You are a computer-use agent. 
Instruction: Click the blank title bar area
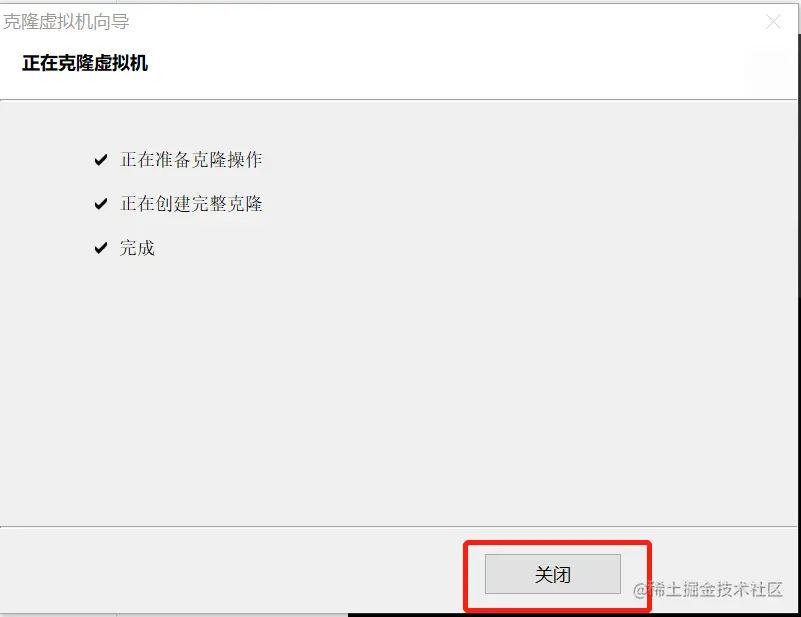444,21
